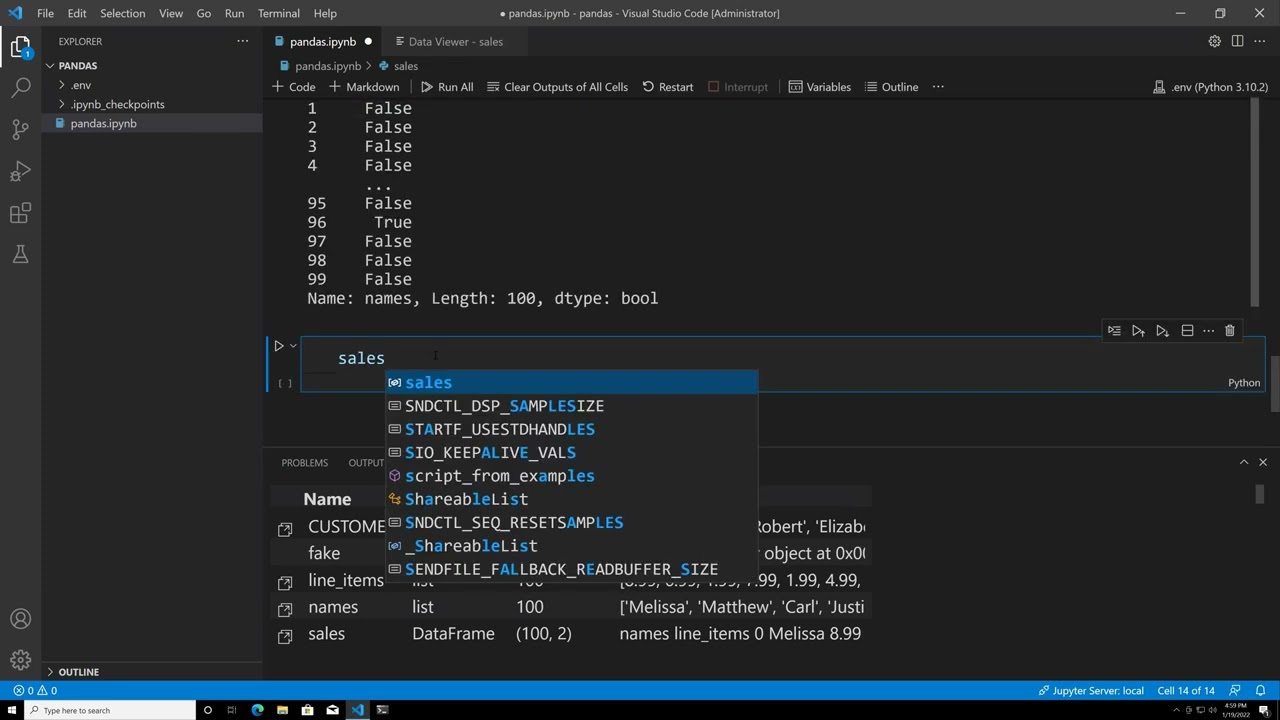This screenshot has height=720, width=1280.
Task: Expand the .ipynb_checkpoints folder
Action: (x=117, y=104)
